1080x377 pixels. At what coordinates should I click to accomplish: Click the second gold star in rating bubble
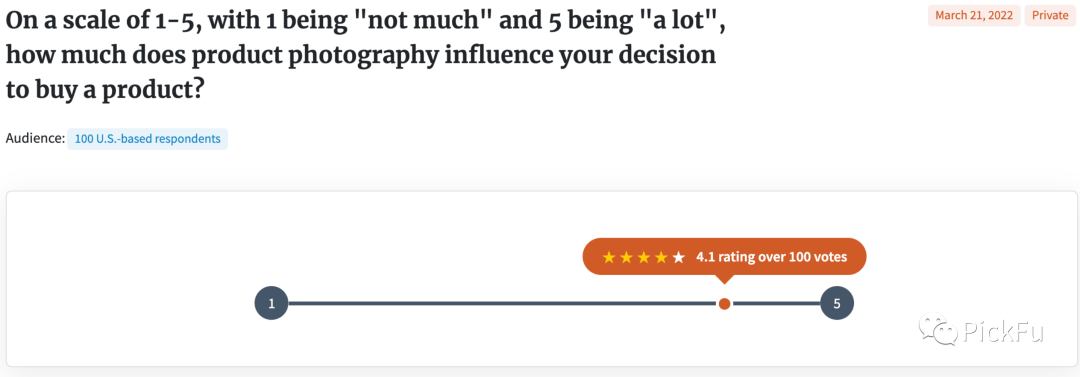coord(626,258)
